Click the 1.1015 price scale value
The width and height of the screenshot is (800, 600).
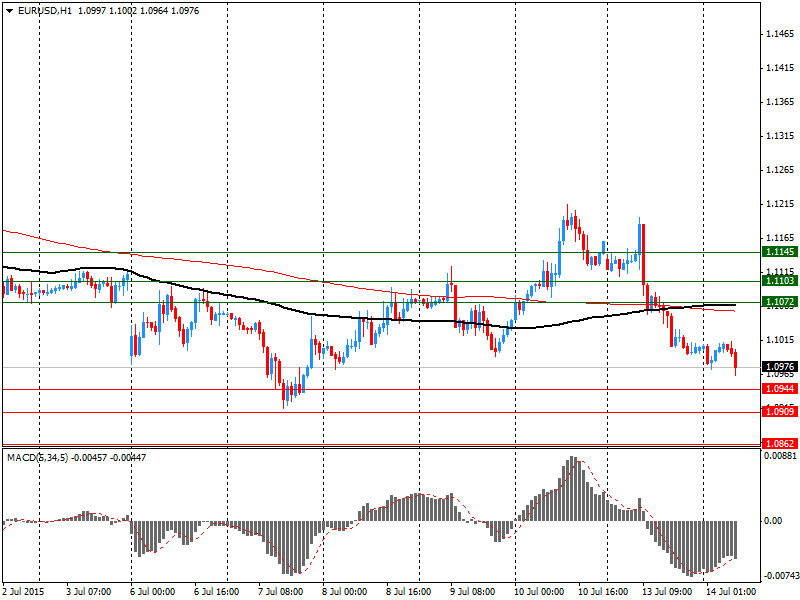pos(780,340)
